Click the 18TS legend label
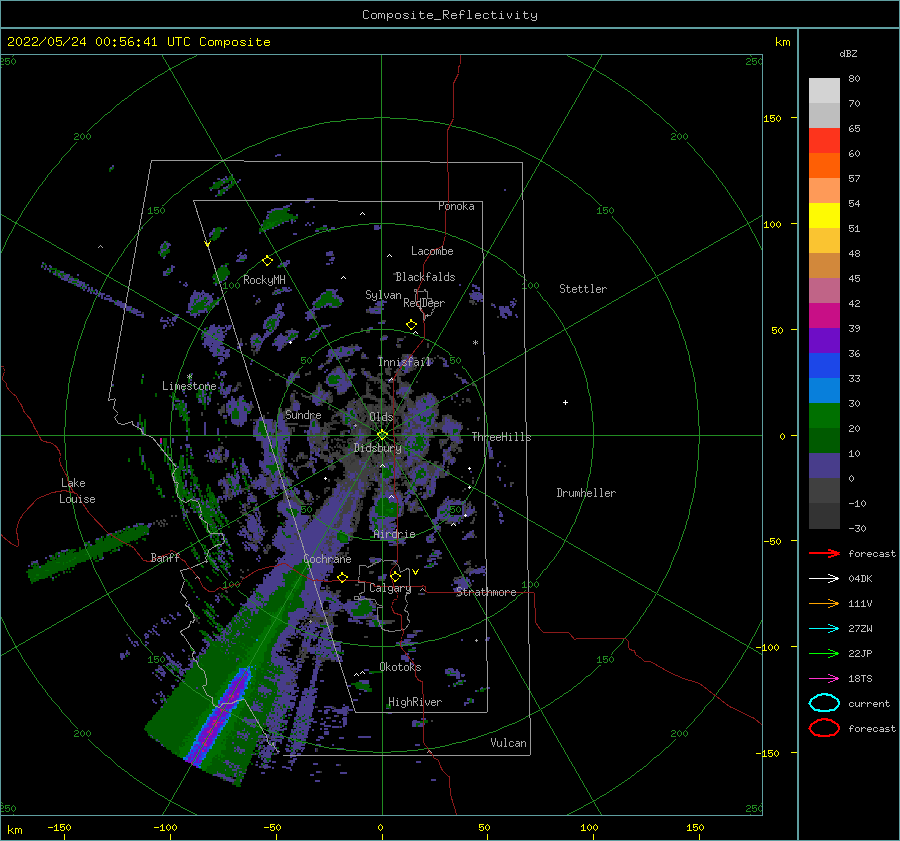This screenshot has height=841, width=900. coord(860,679)
